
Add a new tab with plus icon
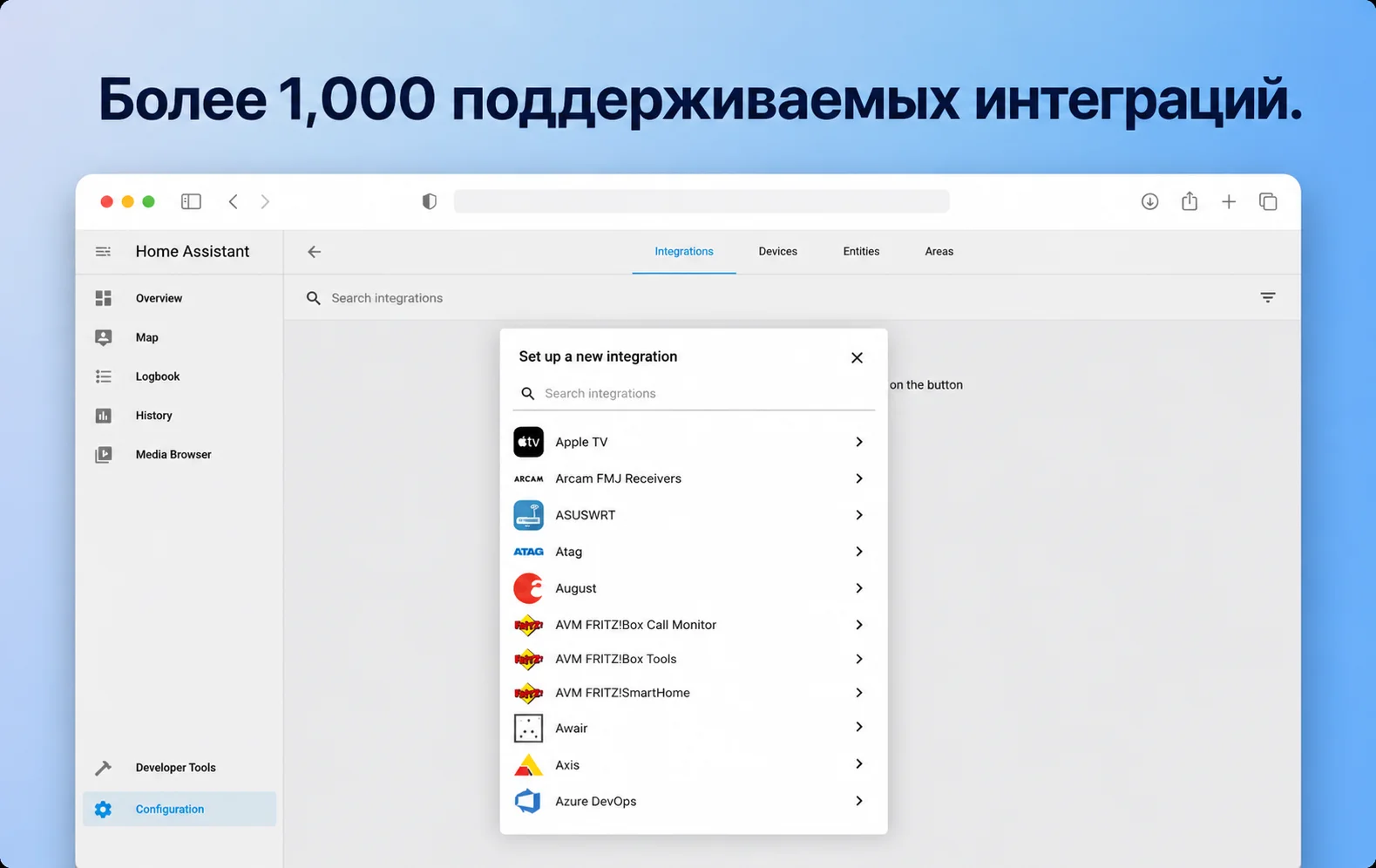pos(1229,201)
